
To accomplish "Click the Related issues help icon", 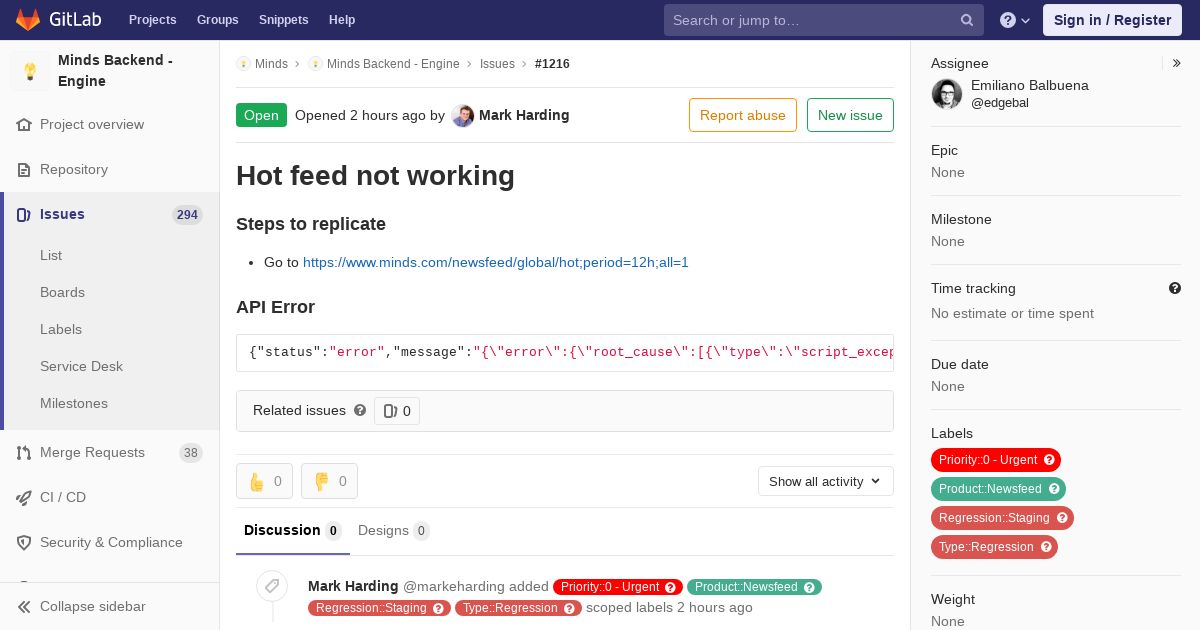I will (360, 410).
